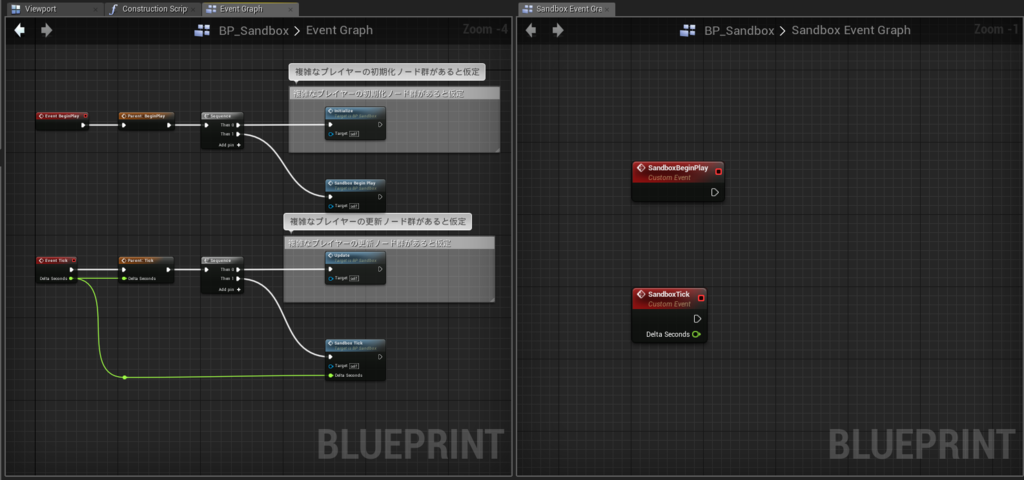Viewport: 1024px width, 480px height.
Task: Activate the Sandbox Event Graph tab
Action: [x=566, y=9]
